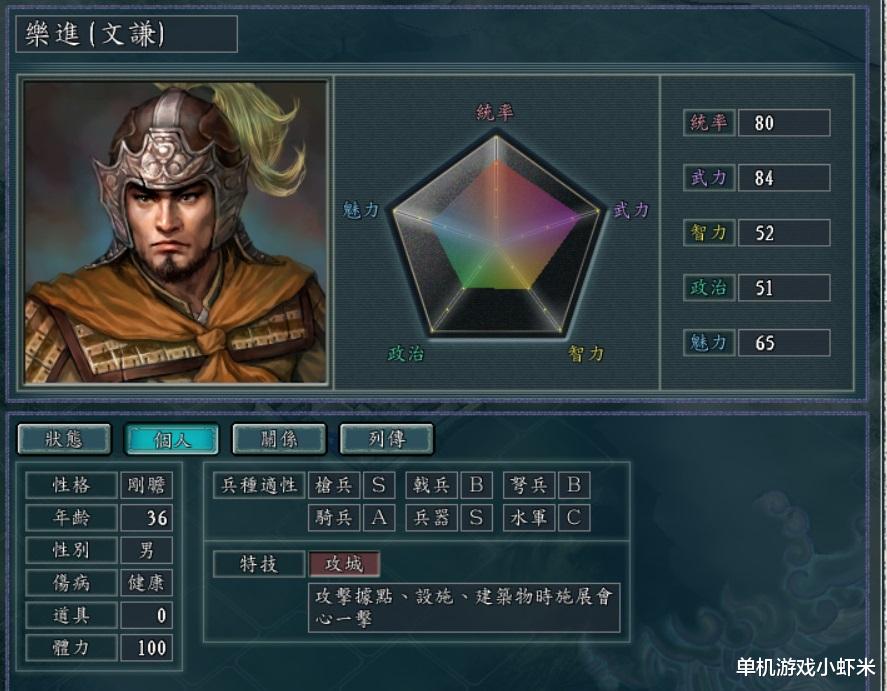Click the officer portrait of 樂進
Viewport: 887px width, 691px height.
click(x=176, y=232)
